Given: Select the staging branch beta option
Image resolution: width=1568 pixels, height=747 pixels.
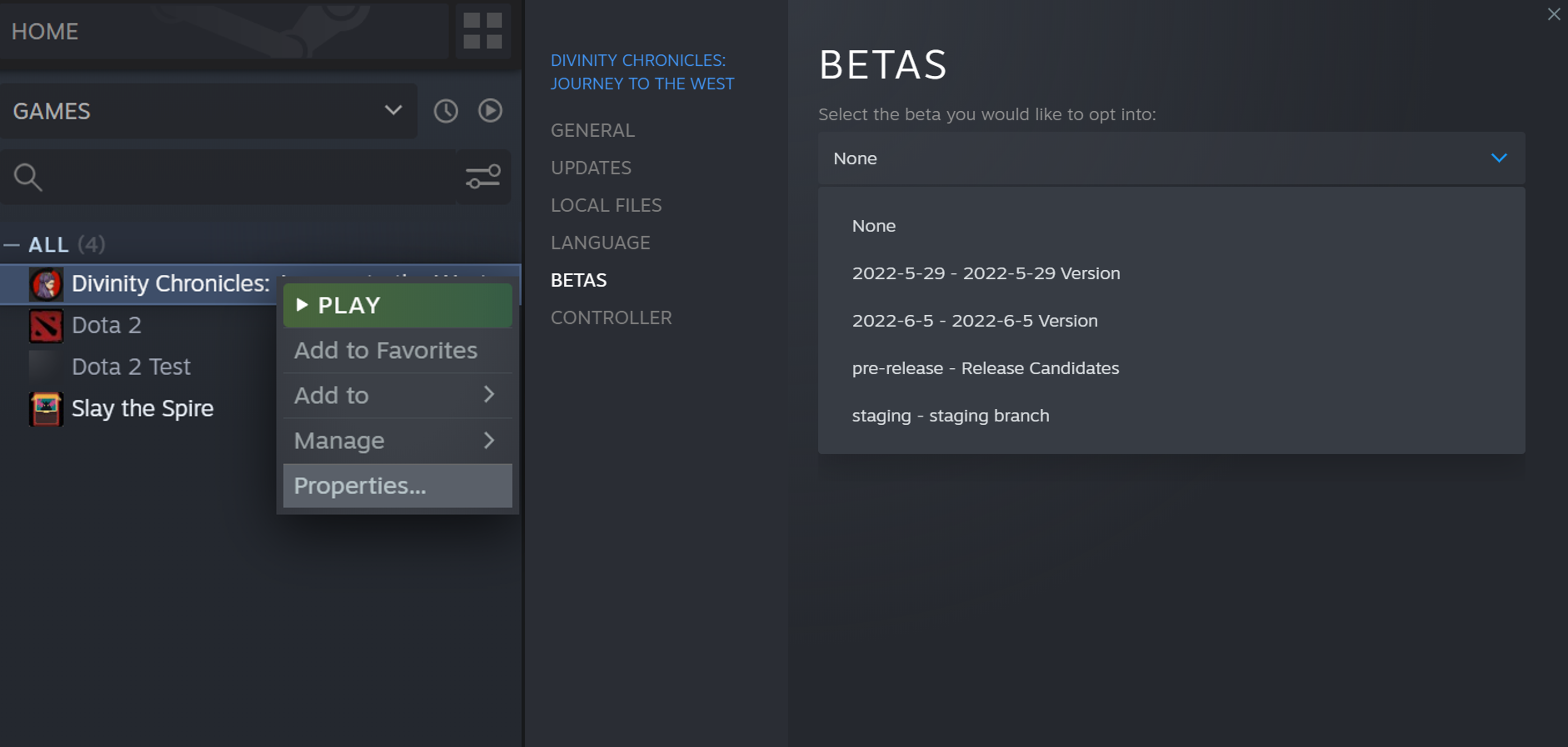Looking at the screenshot, I should (x=950, y=416).
